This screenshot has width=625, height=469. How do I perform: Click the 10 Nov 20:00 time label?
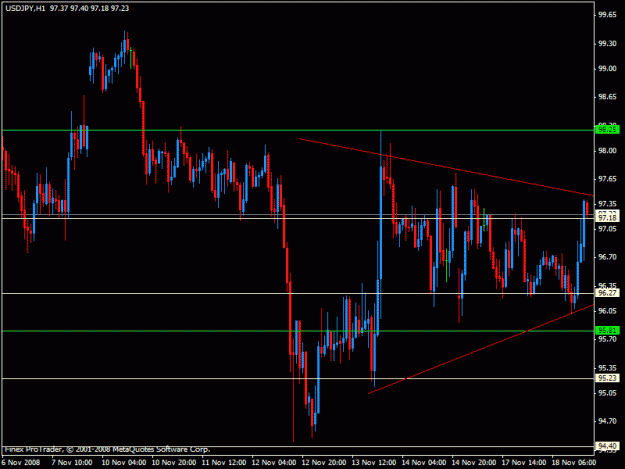174,463
